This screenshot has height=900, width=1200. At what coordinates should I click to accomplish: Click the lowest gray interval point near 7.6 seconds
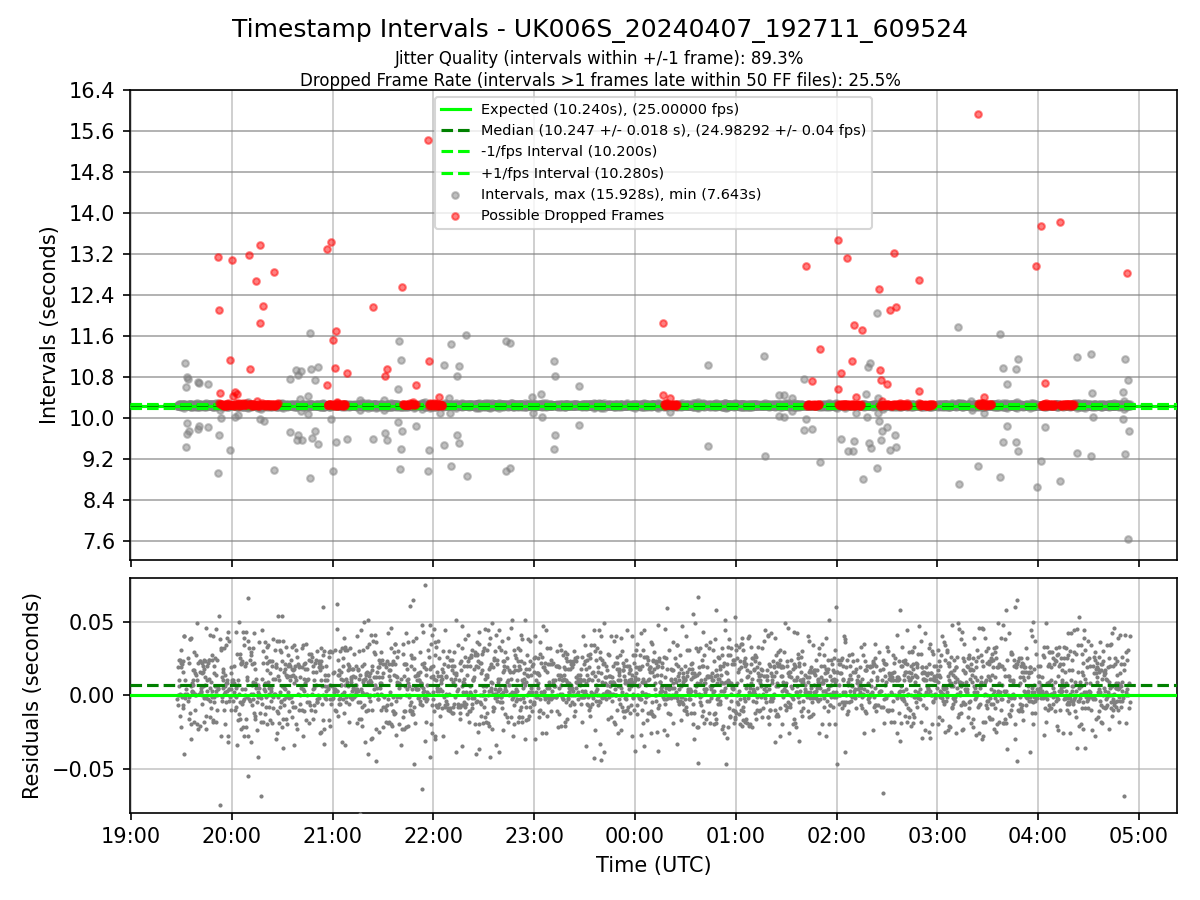pos(1128,539)
